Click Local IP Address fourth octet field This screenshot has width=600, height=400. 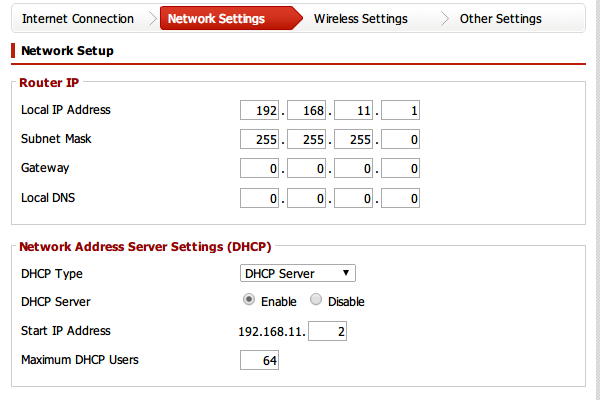click(x=400, y=110)
